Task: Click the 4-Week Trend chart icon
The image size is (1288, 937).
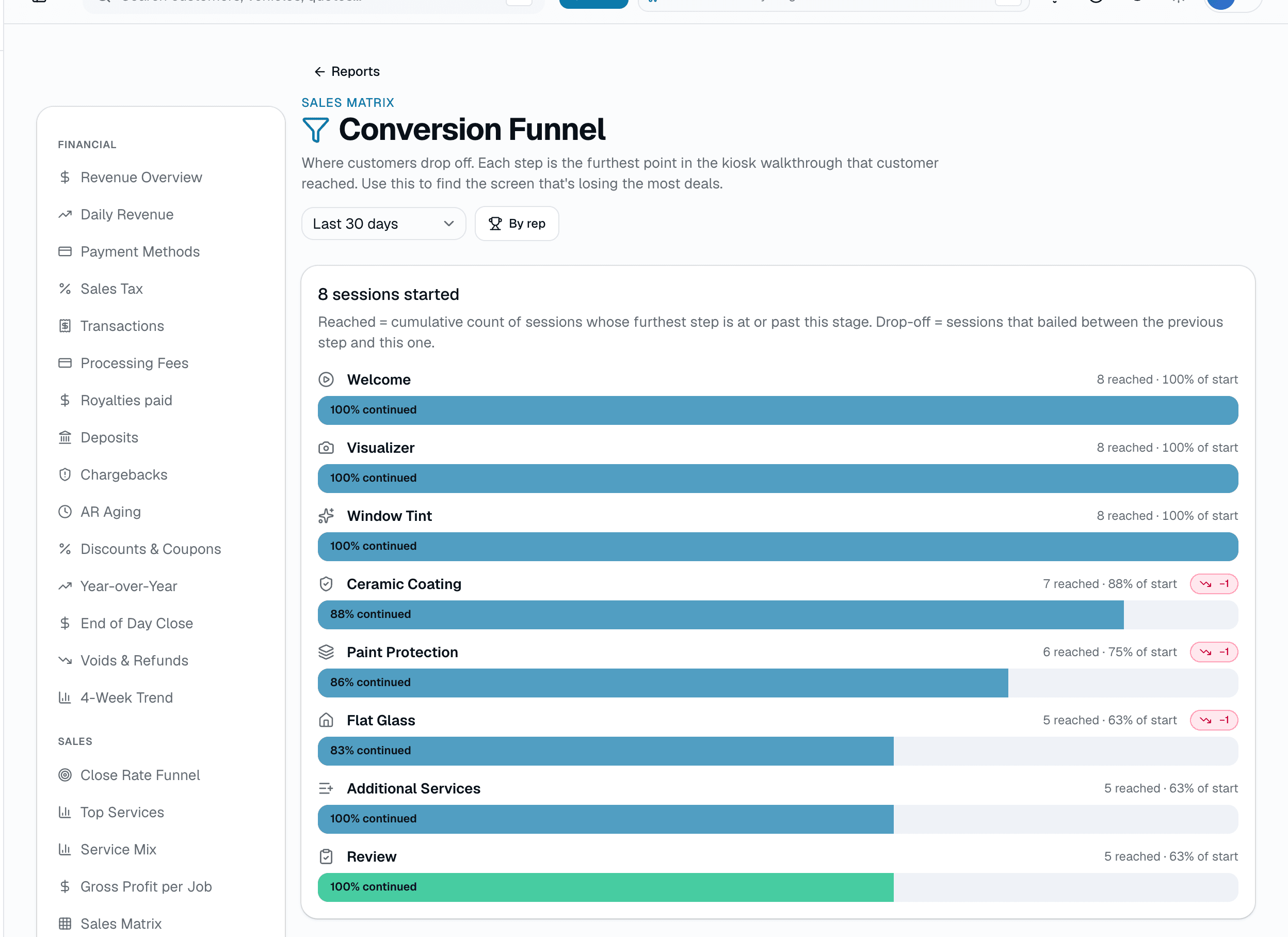Action: pyautogui.click(x=65, y=698)
